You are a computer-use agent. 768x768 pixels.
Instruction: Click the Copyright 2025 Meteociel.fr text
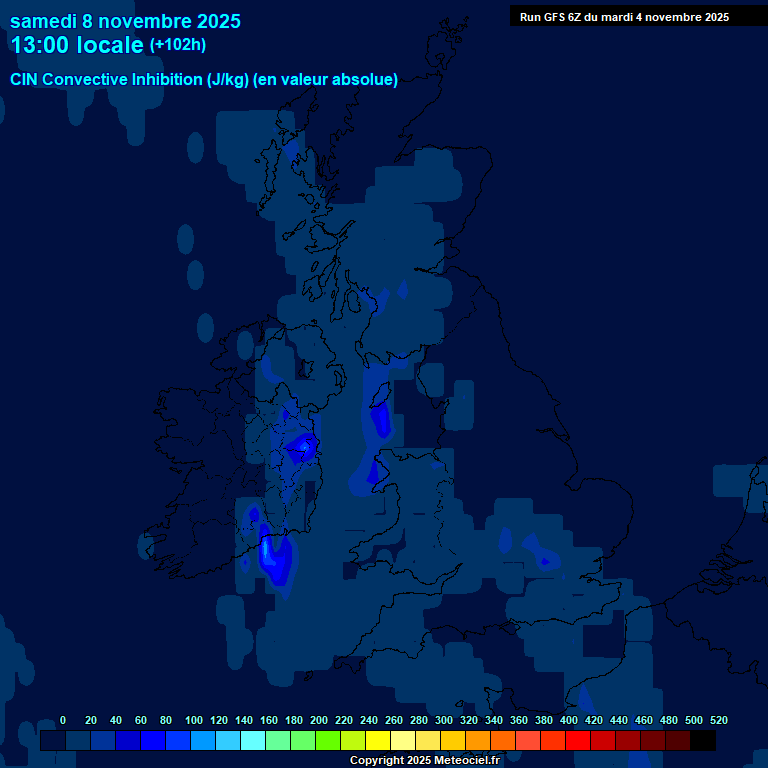[424, 761]
